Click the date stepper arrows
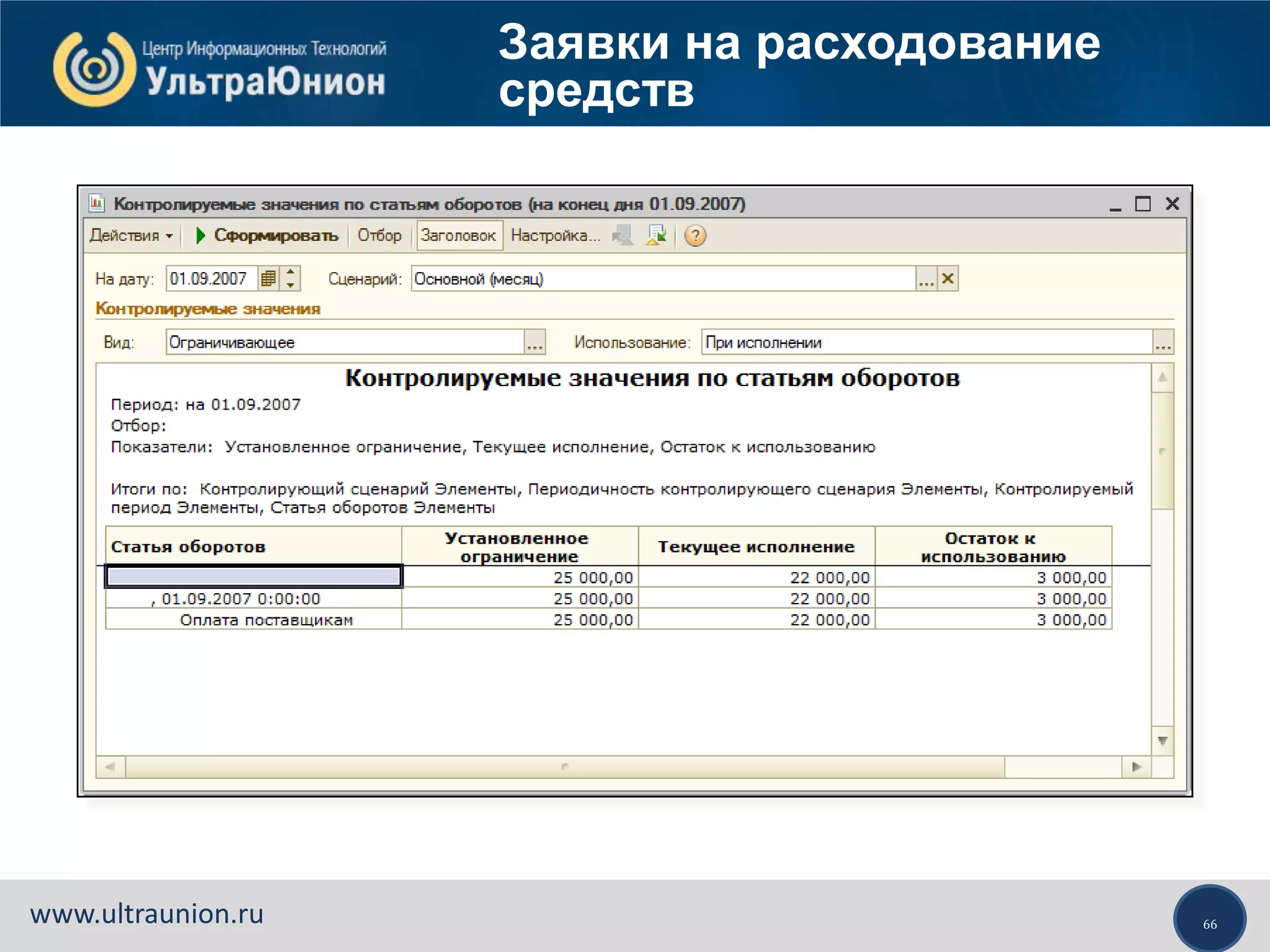Image resolution: width=1270 pixels, height=952 pixels. tap(290, 279)
